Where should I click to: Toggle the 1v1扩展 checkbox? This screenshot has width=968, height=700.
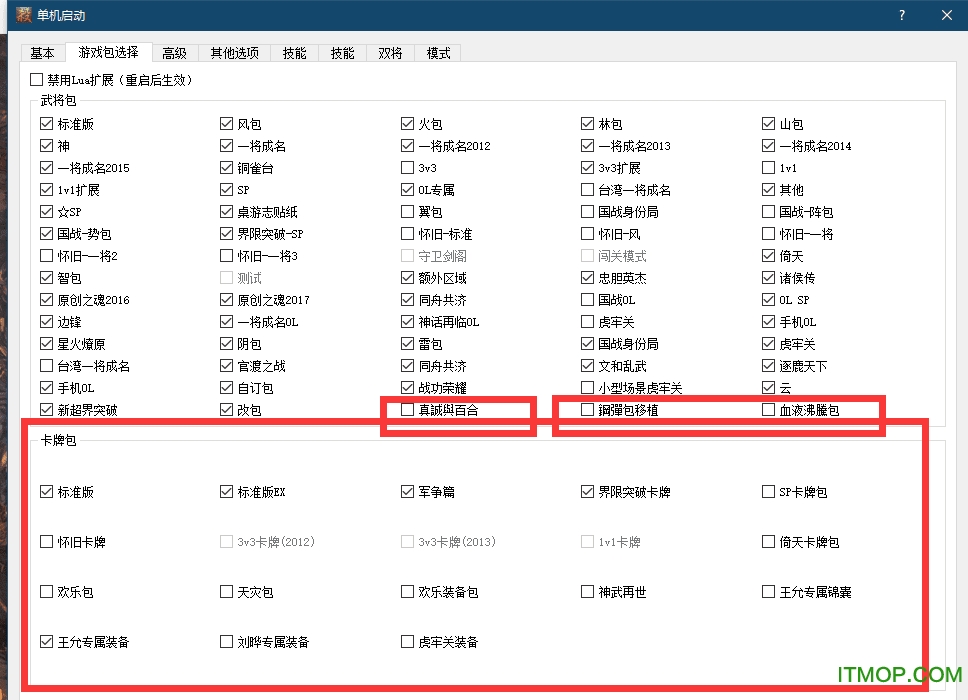[46, 190]
